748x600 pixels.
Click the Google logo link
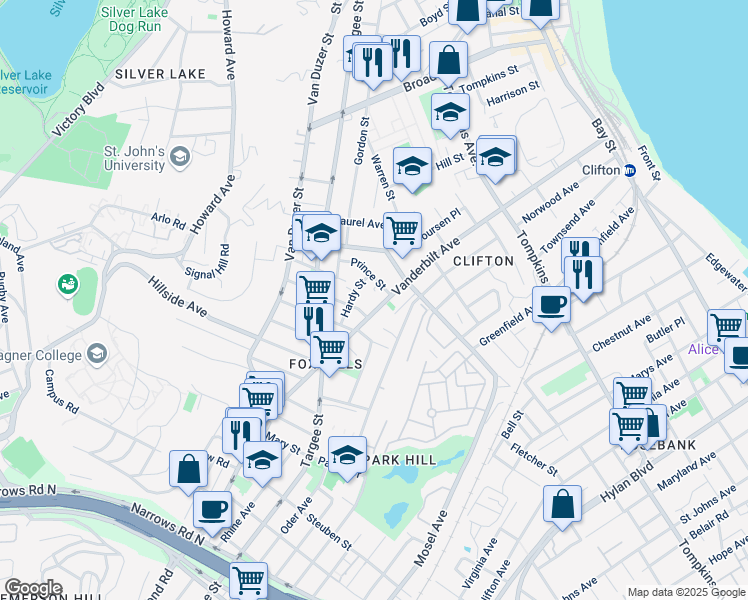(x=33, y=588)
